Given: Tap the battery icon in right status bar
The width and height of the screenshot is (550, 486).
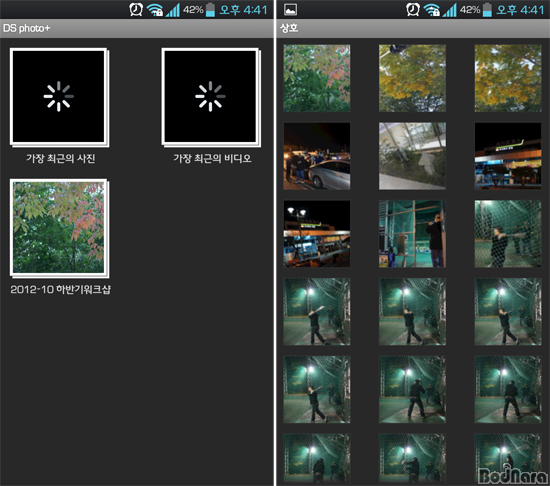Looking at the screenshot, I should click(487, 10).
